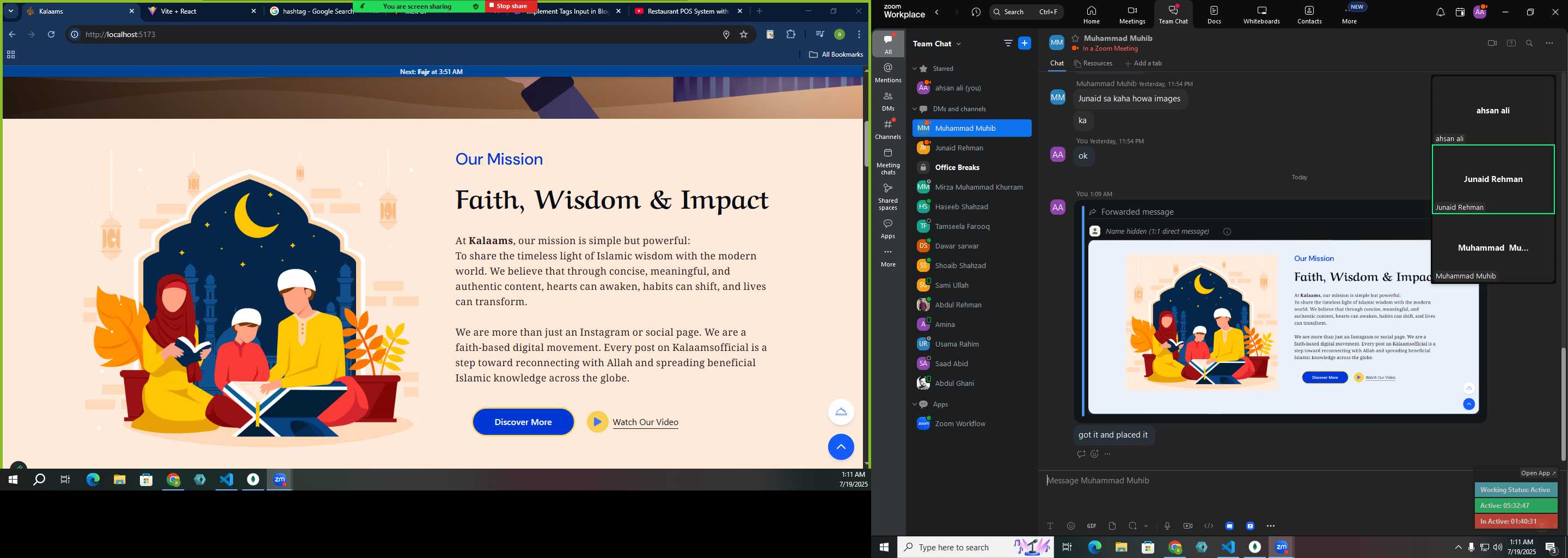
Task: Show hidden system tray icons
Action: pyautogui.click(x=1458, y=547)
